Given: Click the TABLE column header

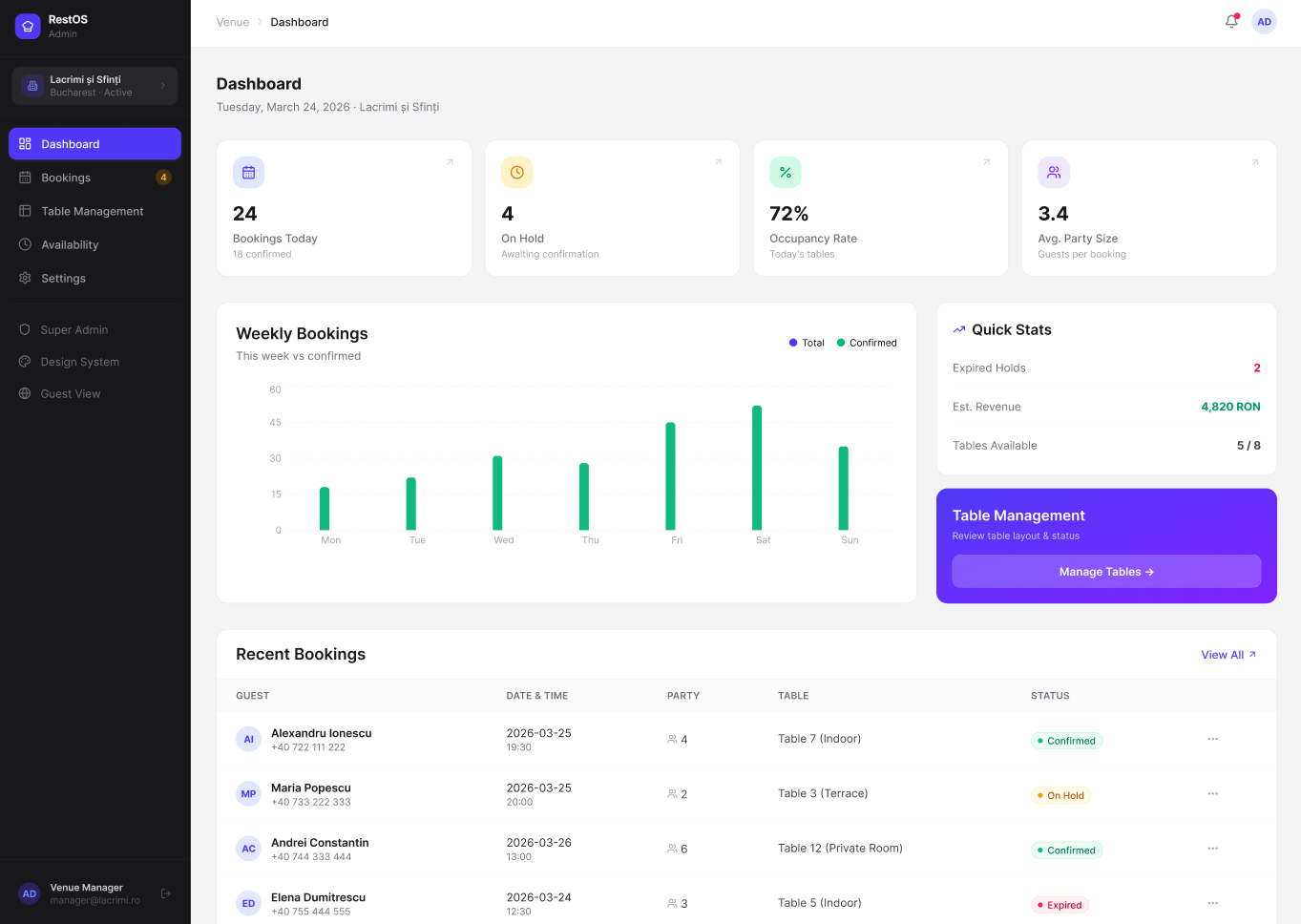Looking at the screenshot, I should pyautogui.click(x=793, y=696).
